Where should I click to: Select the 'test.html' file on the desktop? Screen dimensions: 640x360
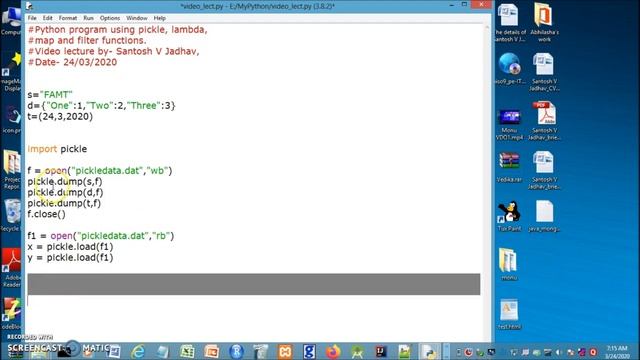(509, 314)
